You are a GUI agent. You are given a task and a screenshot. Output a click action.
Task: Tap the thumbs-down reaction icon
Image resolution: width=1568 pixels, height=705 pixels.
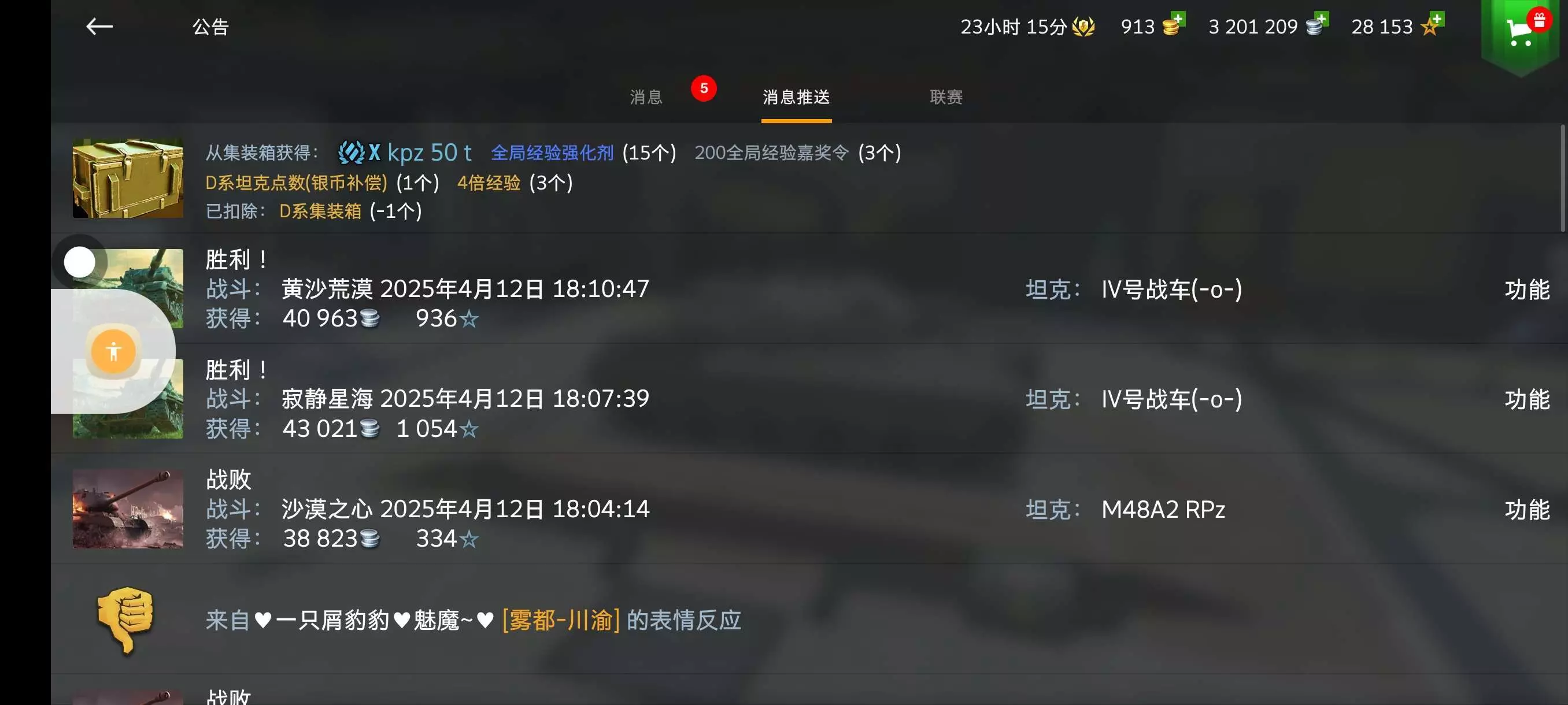pyautogui.click(x=125, y=620)
